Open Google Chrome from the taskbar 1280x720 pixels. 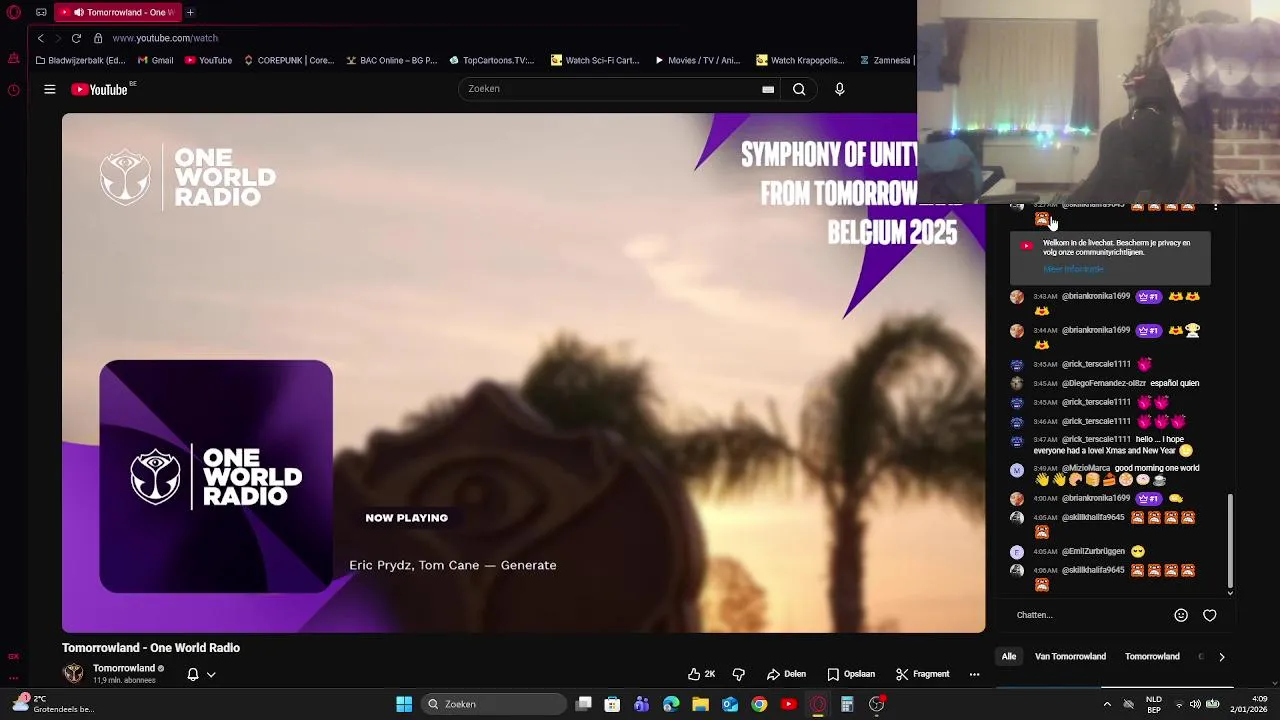click(x=759, y=704)
